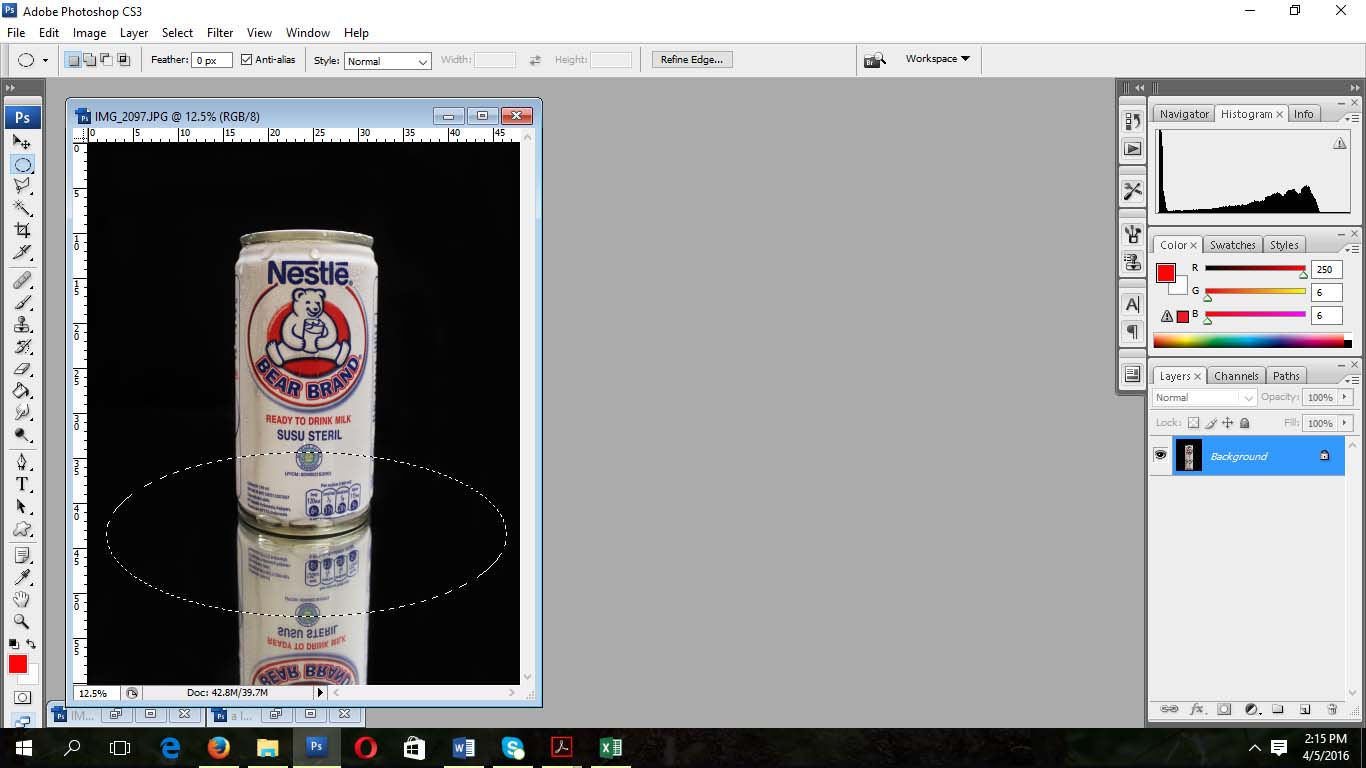Viewport: 1366px width, 768px height.
Task: Toggle lock all in Layers panel
Action: tap(1243, 423)
